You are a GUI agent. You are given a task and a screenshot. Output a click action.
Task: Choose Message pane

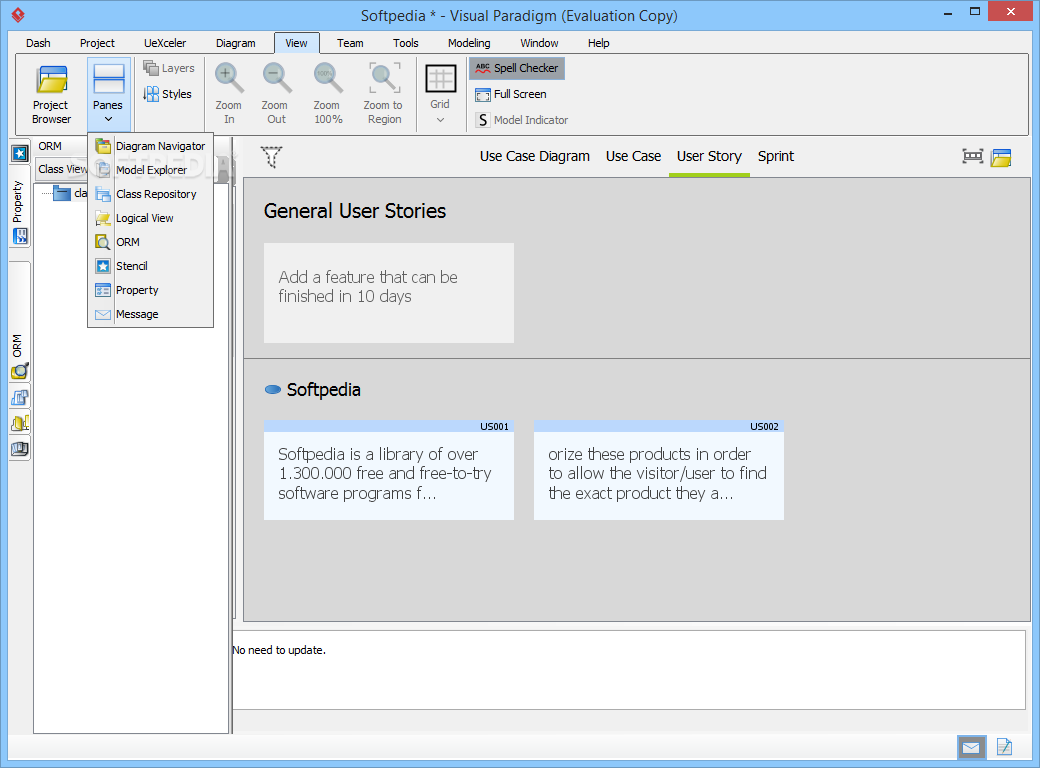(x=151, y=314)
